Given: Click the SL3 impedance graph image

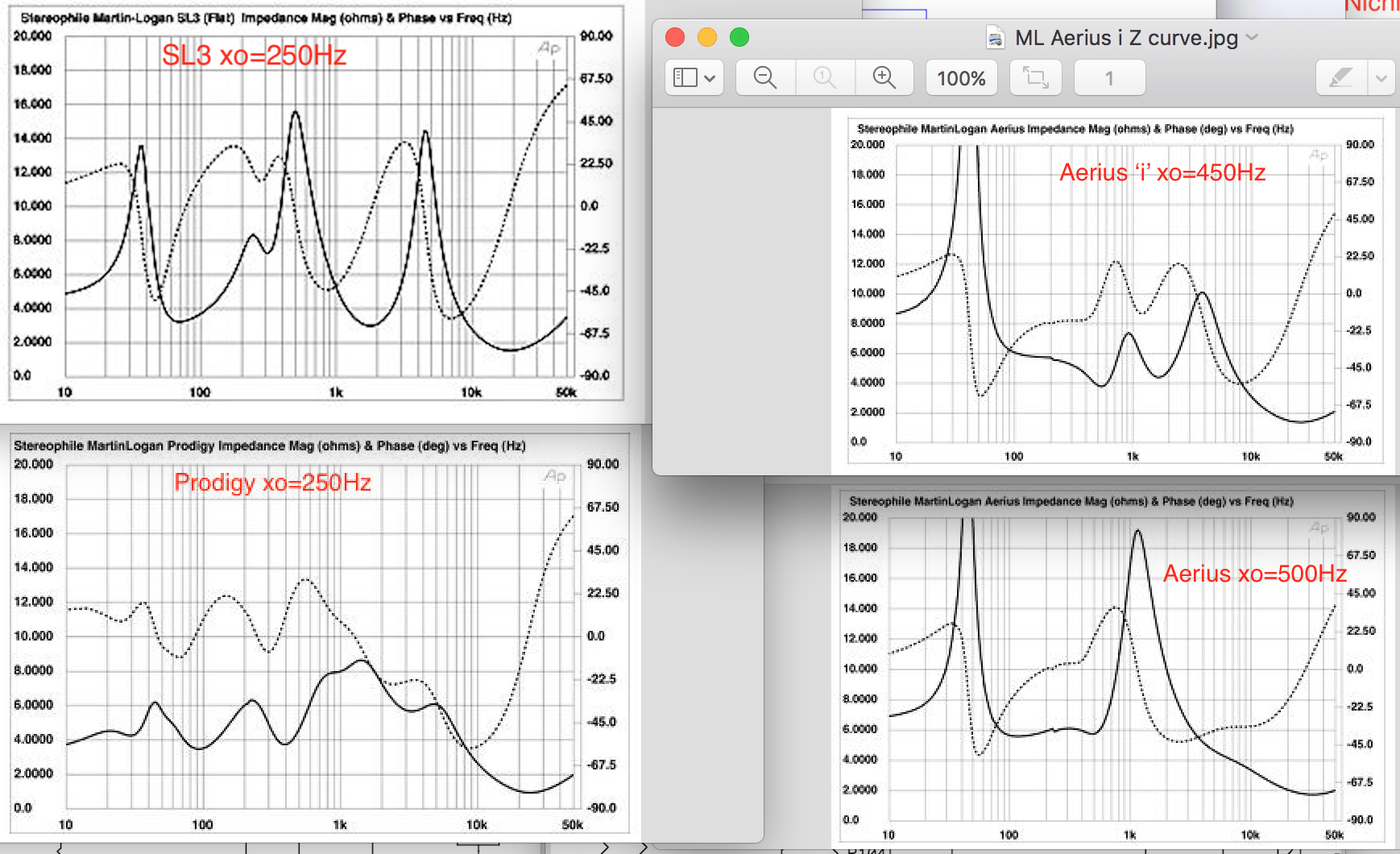Looking at the screenshot, I should [x=316, y=203].
